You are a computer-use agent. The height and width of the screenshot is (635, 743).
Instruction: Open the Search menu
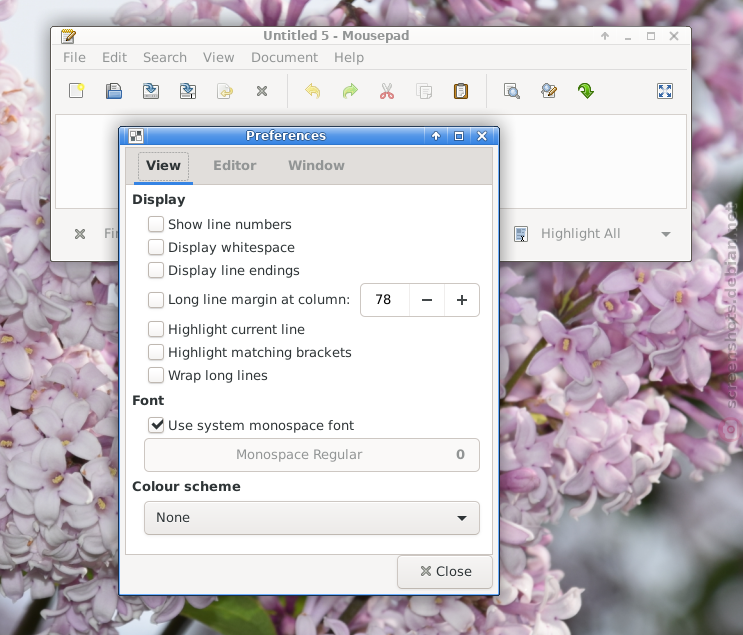165,57
